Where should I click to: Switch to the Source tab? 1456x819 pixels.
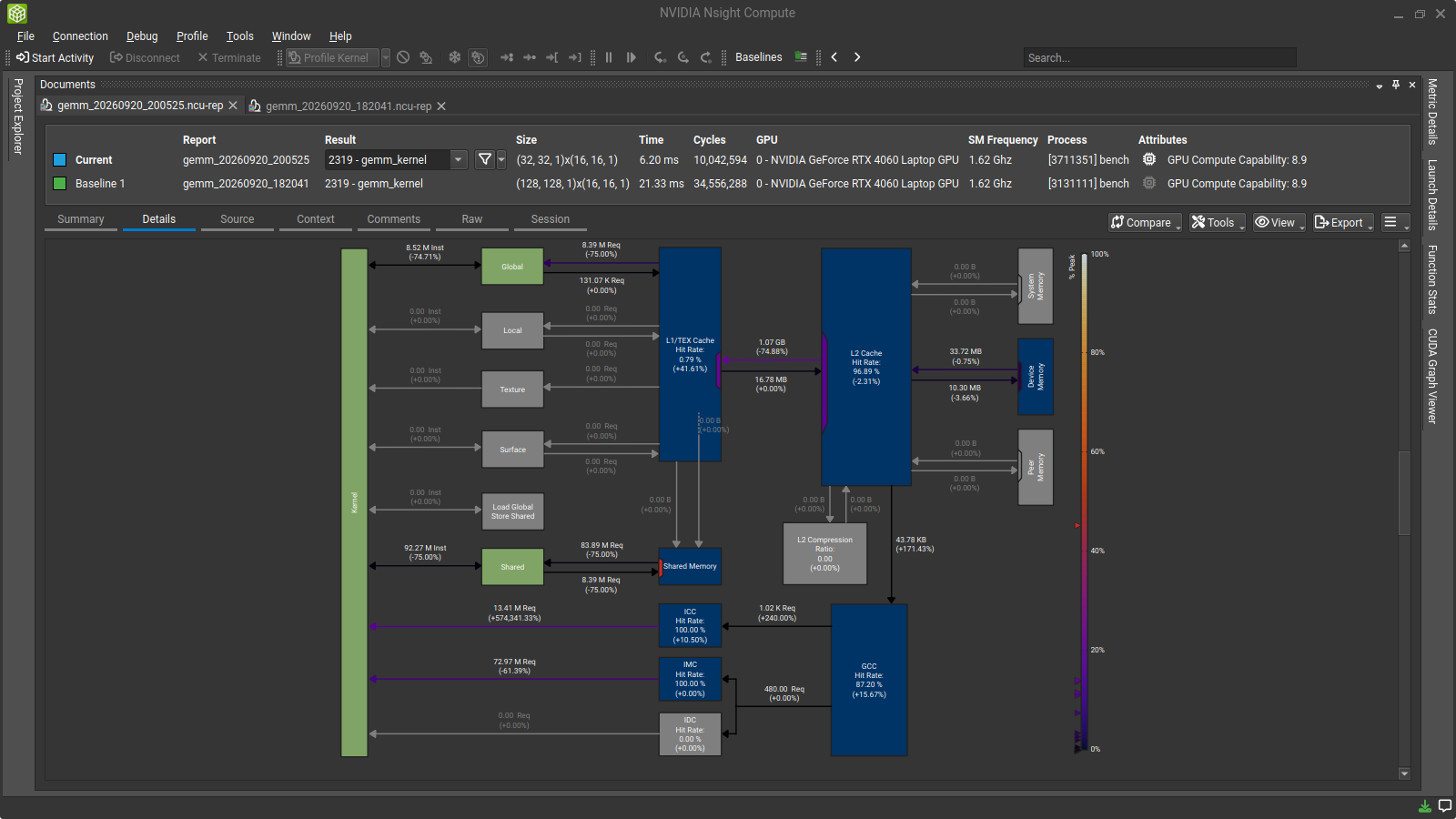(238, 219)
